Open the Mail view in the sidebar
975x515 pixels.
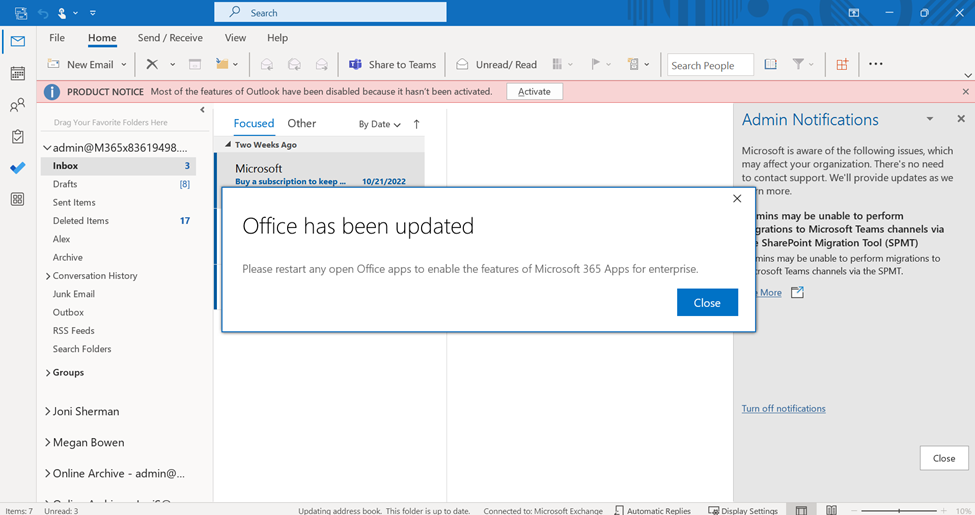click(x=18, y=42)
